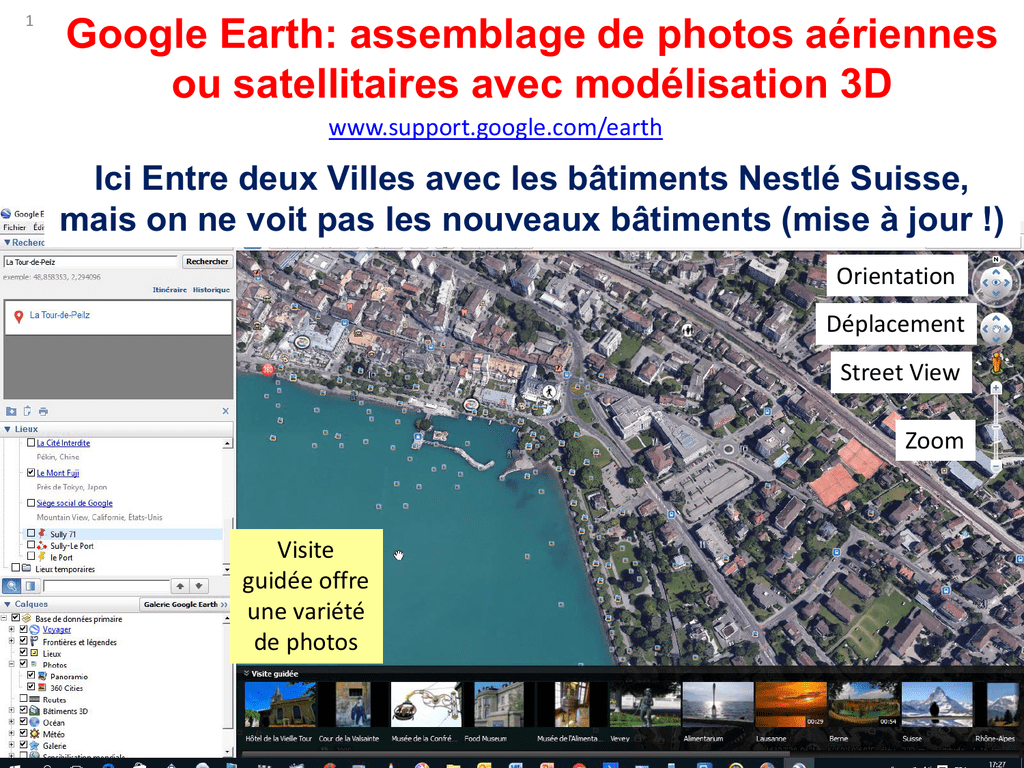The height and width of the screenshot is (768, 1024).
Task: Enable the Sully-Le Port checkbox
Action: [x=31, y=545]
